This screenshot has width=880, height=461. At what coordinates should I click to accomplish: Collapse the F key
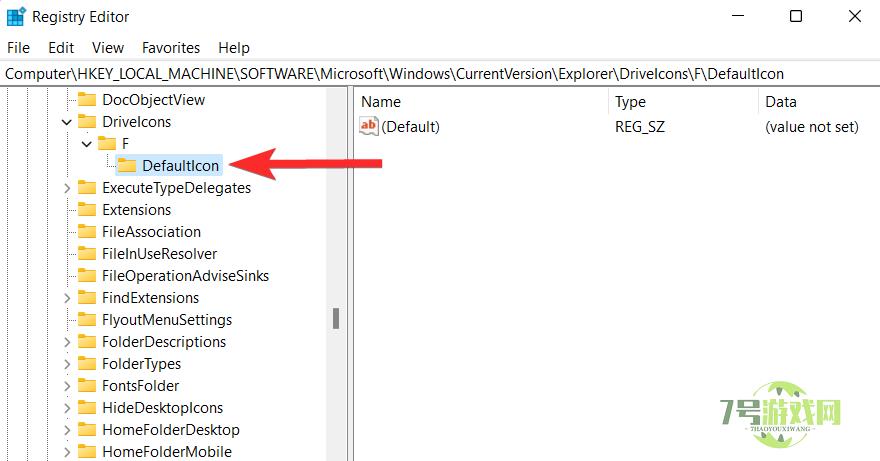86,144
